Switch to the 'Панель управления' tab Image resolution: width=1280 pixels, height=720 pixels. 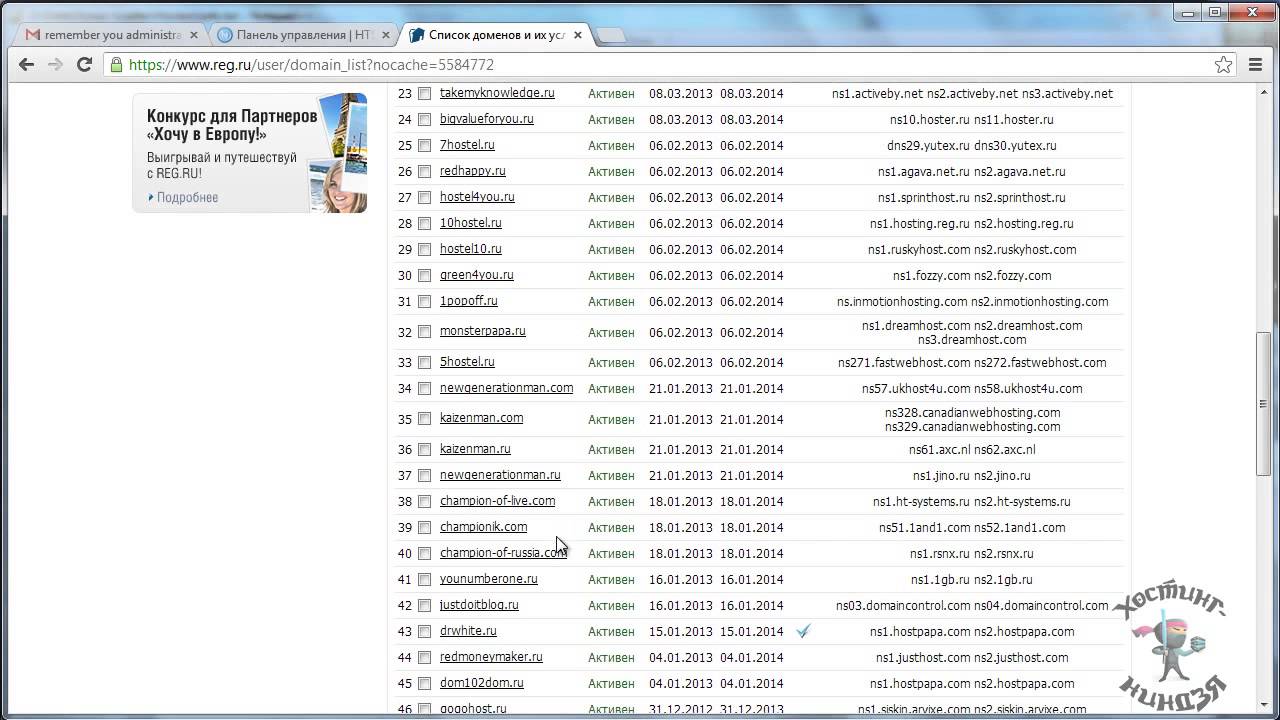305,34
